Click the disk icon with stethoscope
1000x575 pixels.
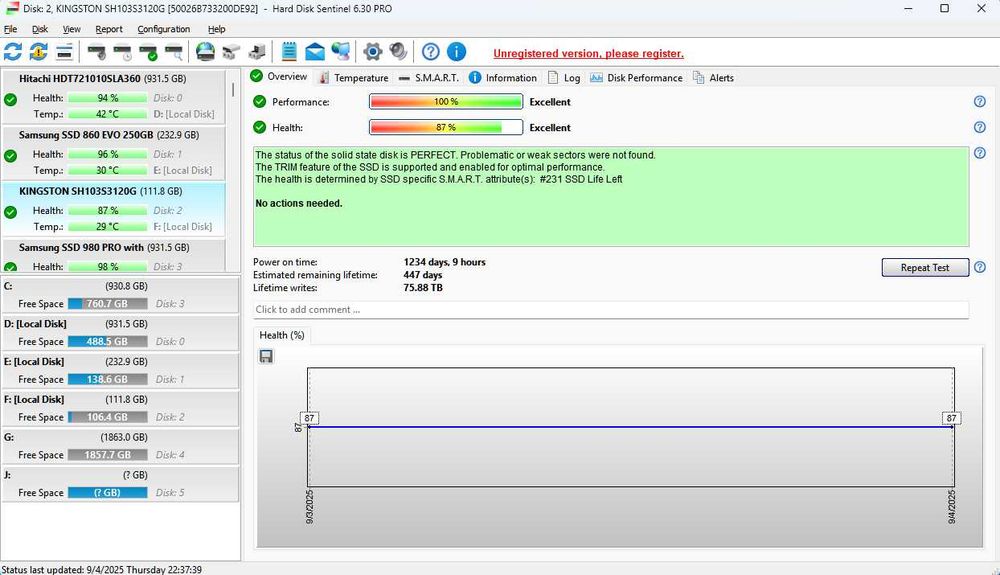tap(97, 52)
